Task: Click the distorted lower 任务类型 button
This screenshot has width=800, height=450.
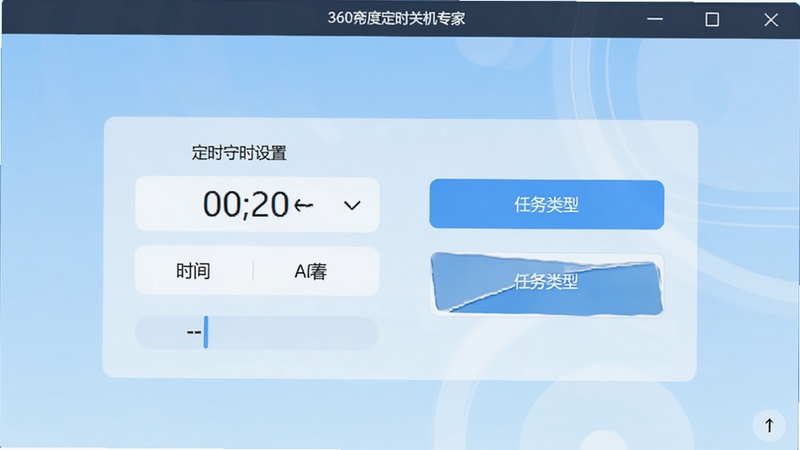Action: click(546, 283)
